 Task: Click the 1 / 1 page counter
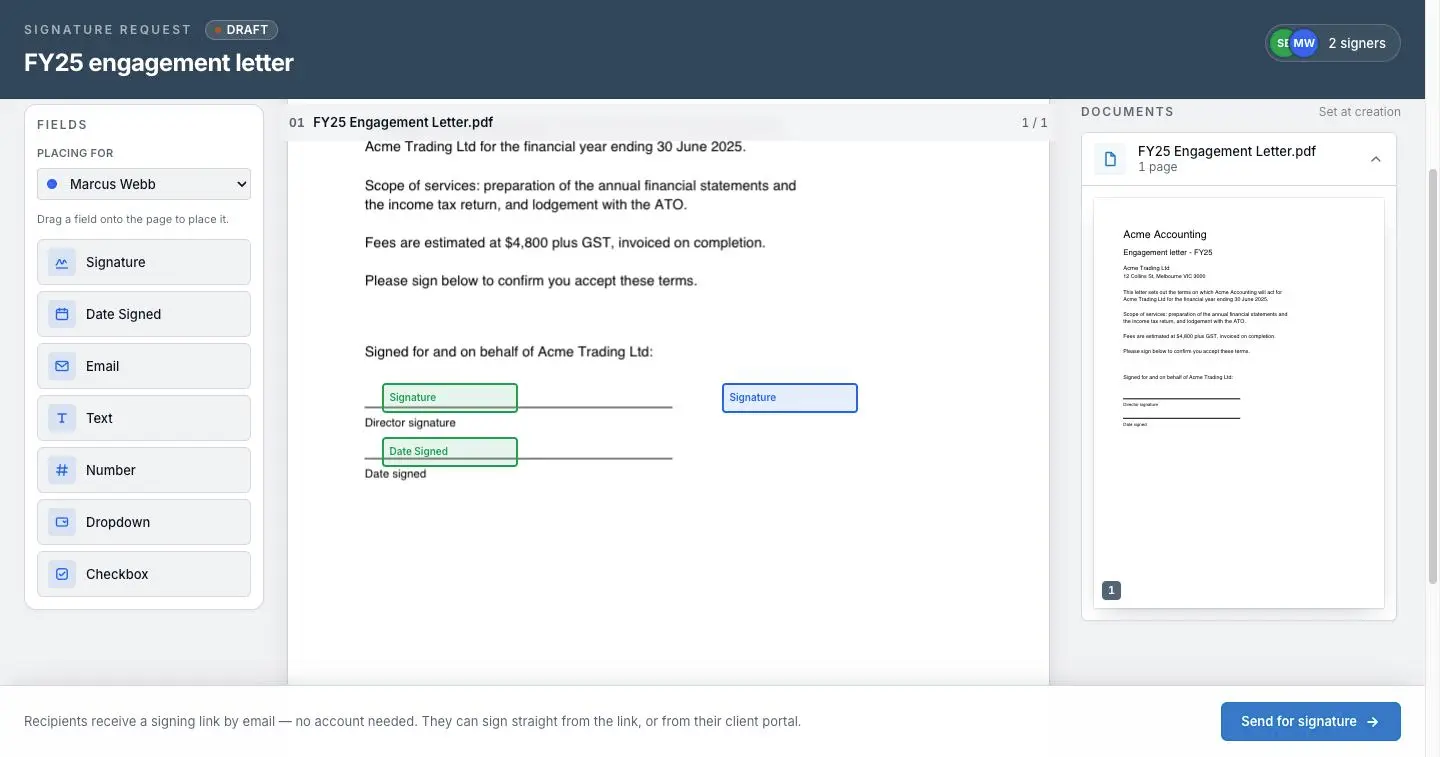(x=1034, y=123)
